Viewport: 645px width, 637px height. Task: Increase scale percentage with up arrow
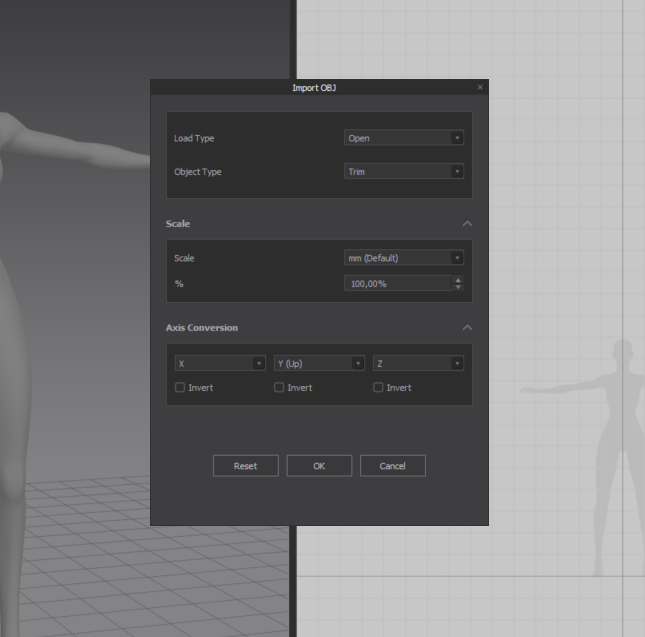pos(458,280)
